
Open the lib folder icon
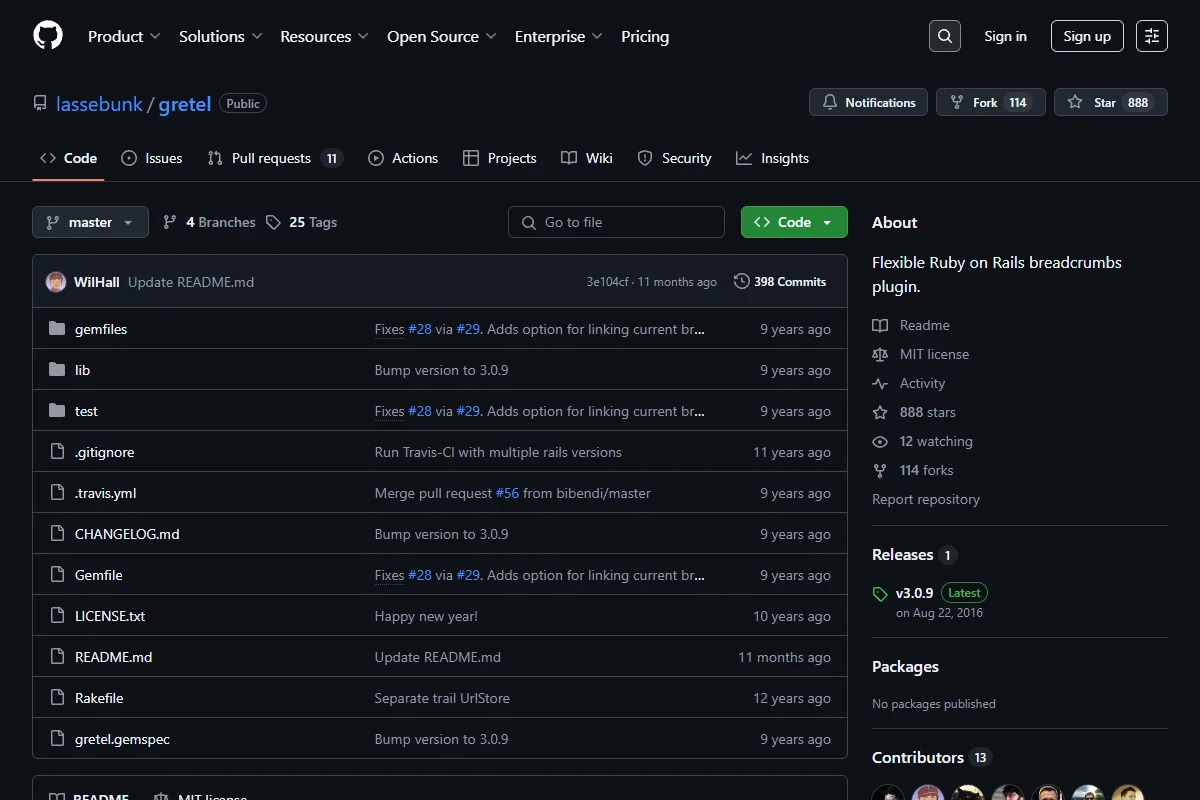[57, 370]
